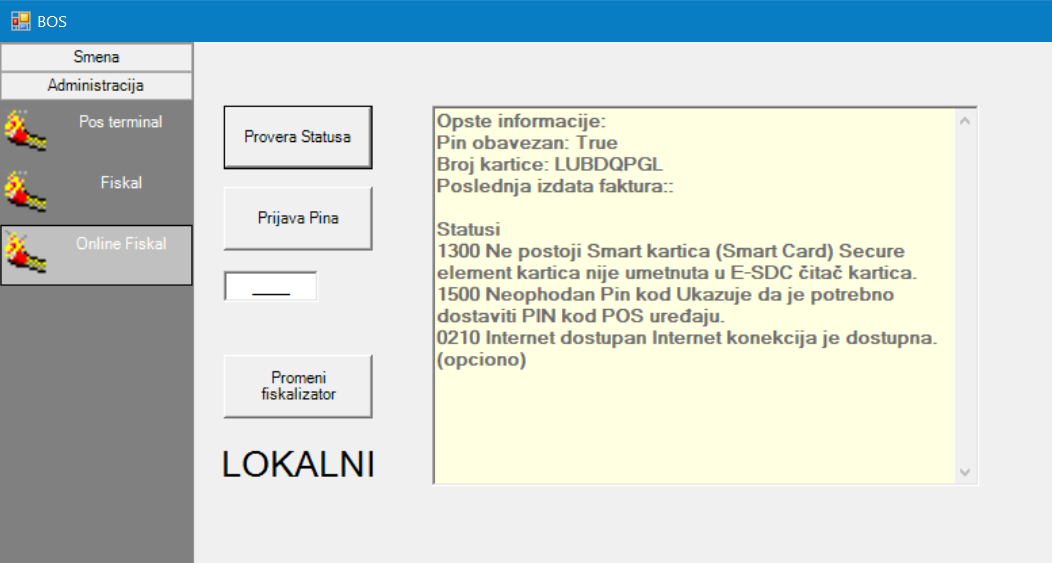Switch to the Smena section
Viewport: 1052px width, 563px height.
[96, 57]
